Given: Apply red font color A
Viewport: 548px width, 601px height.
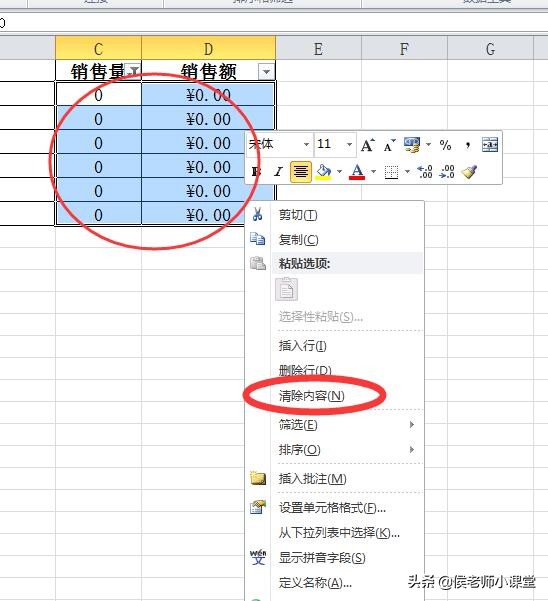Looking at the screenshot, I should pos(357,171).
